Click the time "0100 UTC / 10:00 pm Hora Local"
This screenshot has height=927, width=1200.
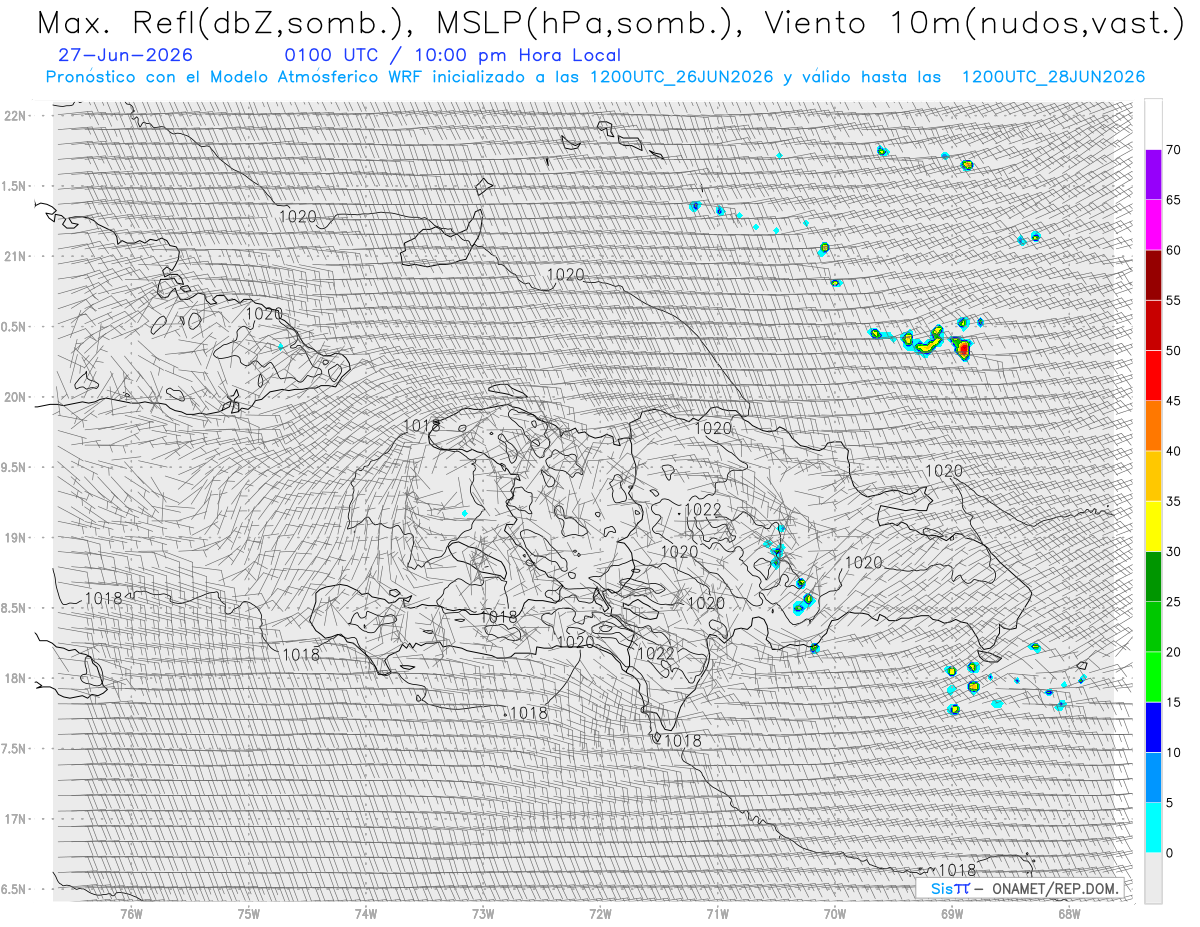[x=452, y=56]
